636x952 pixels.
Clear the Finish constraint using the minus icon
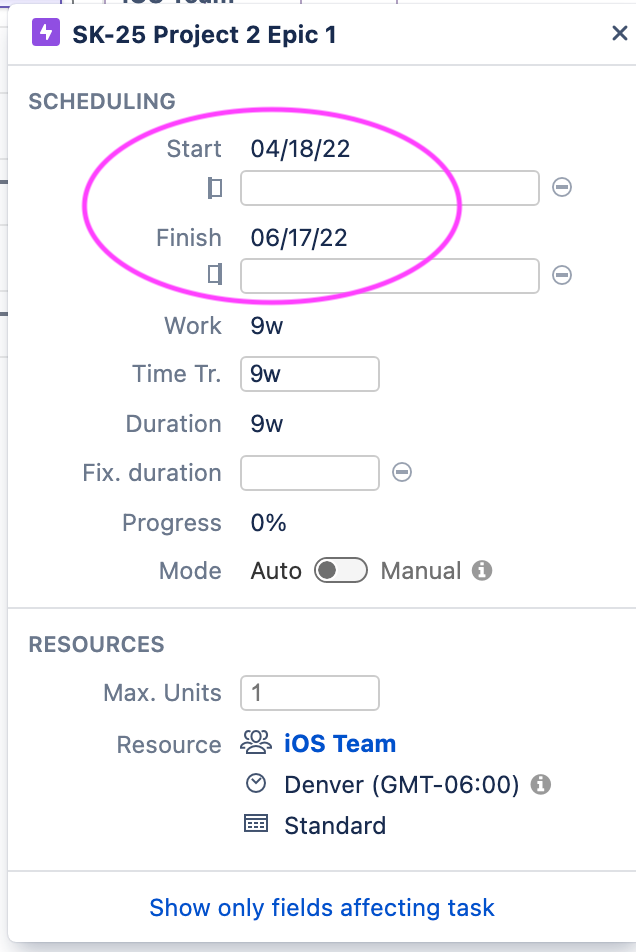[x=561, y=274]
